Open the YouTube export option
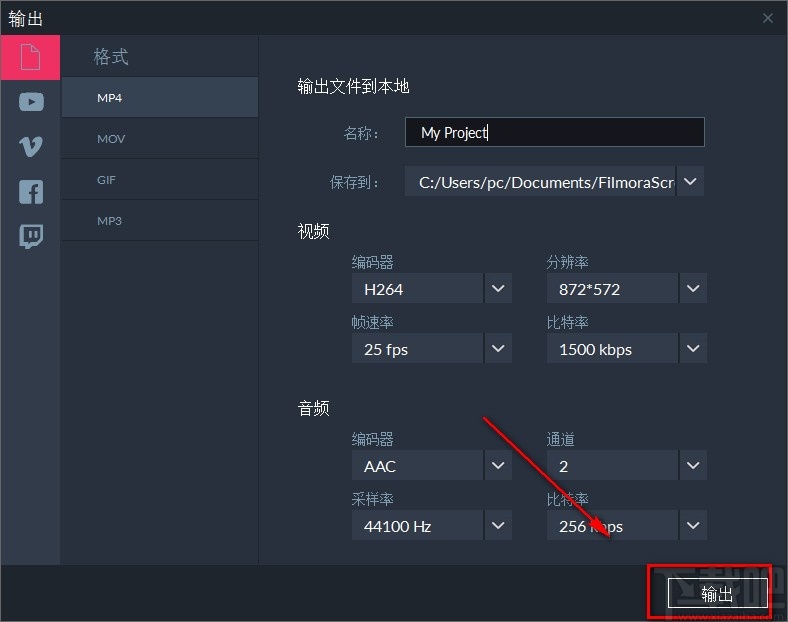 click(x=31, y=101)
